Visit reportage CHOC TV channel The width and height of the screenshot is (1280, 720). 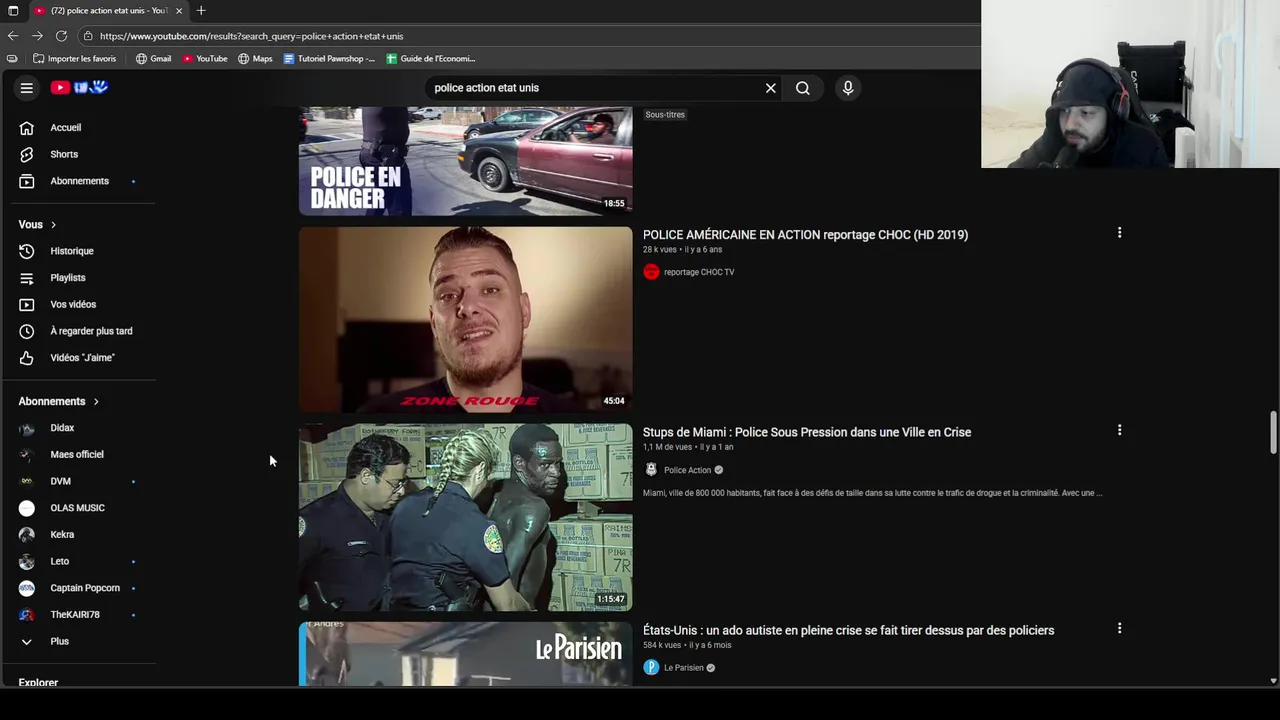[x=699, y=272]
